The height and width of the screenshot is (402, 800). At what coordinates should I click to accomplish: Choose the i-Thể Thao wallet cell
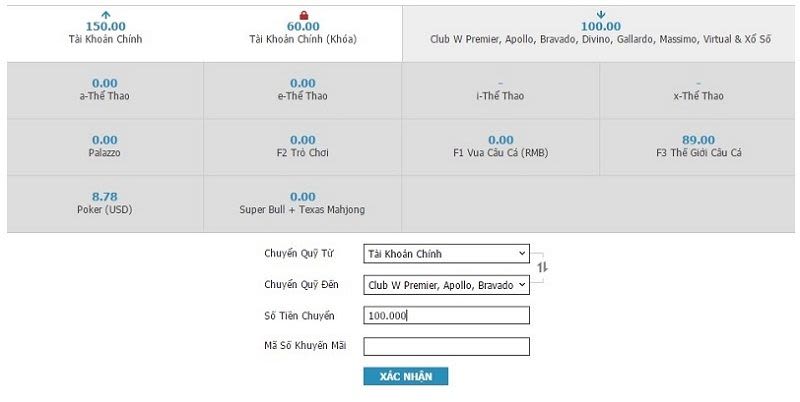[501, 90]
